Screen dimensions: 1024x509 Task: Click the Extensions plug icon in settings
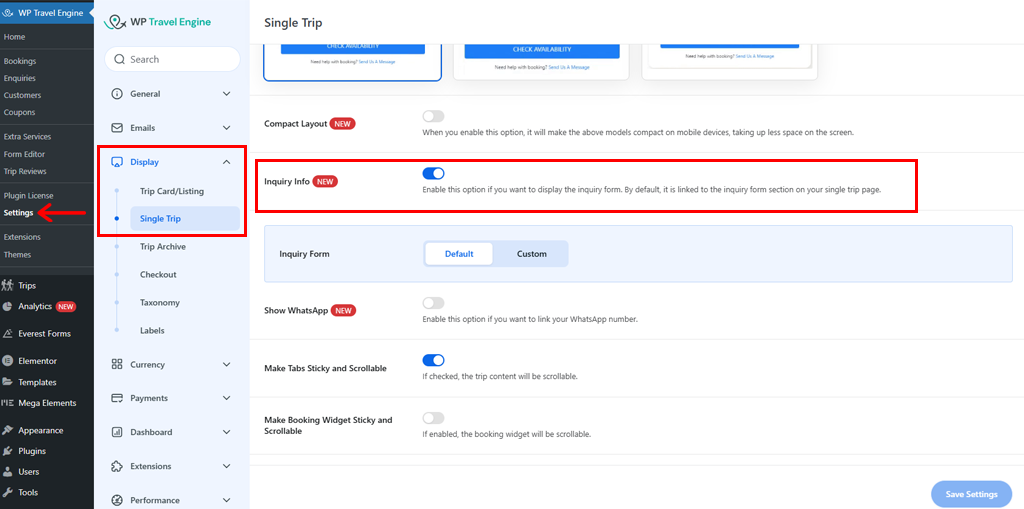pos(117,466)
